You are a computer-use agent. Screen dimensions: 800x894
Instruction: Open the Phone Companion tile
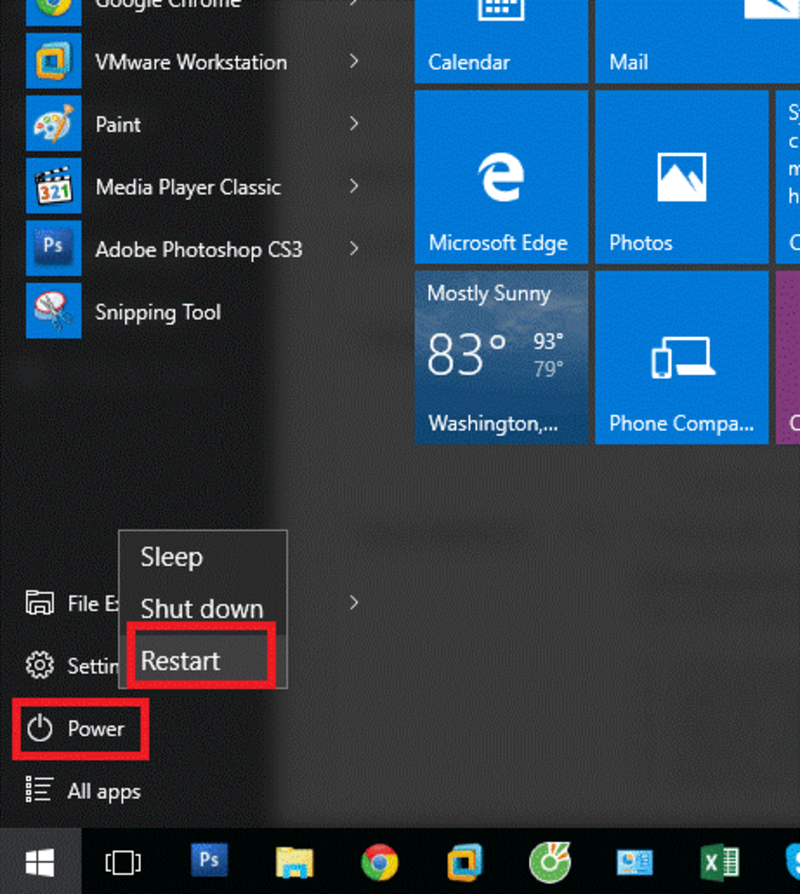(x=681, y=357)
